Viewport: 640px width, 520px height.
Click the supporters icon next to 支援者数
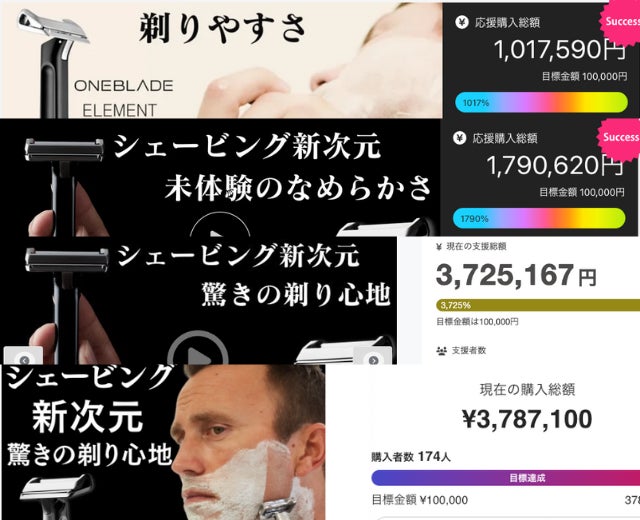442,351
